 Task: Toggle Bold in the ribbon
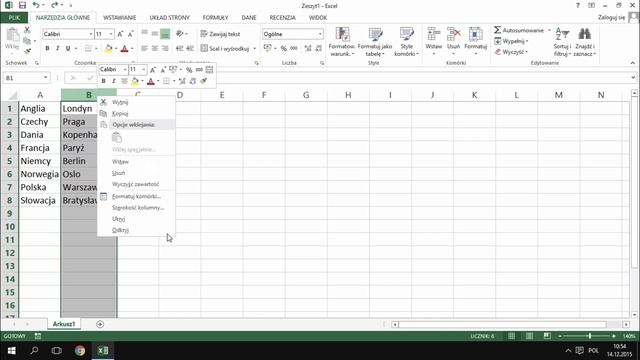tap(47, 49)
